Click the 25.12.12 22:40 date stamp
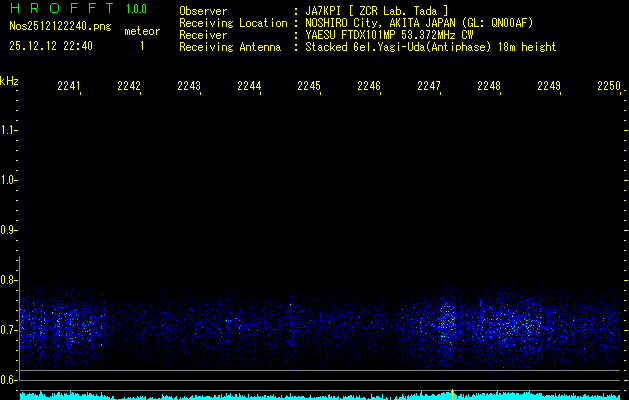This screenshot has width=629, height=400. coord(52,46)
